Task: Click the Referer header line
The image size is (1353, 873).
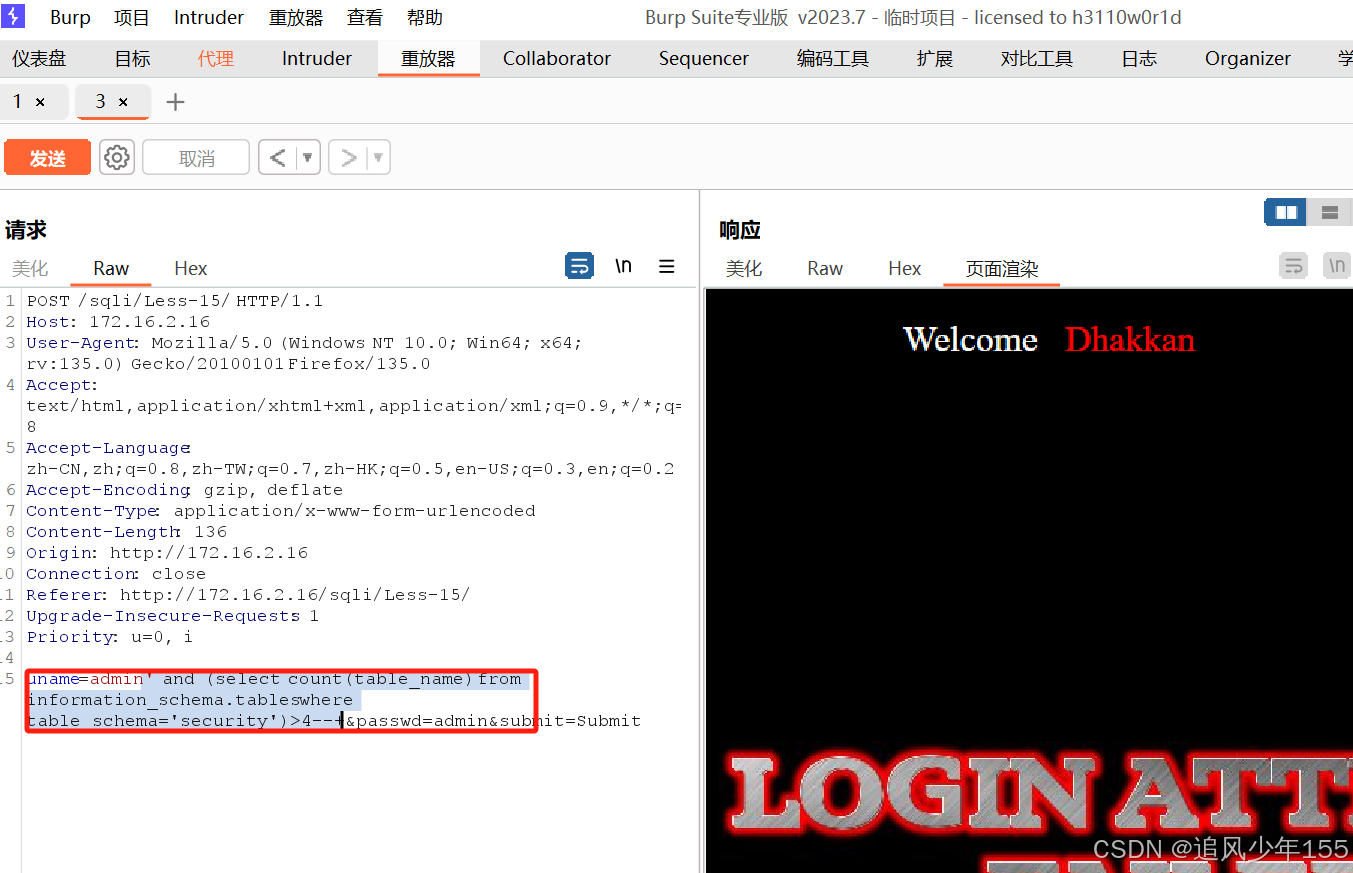Action: (248, 595)
